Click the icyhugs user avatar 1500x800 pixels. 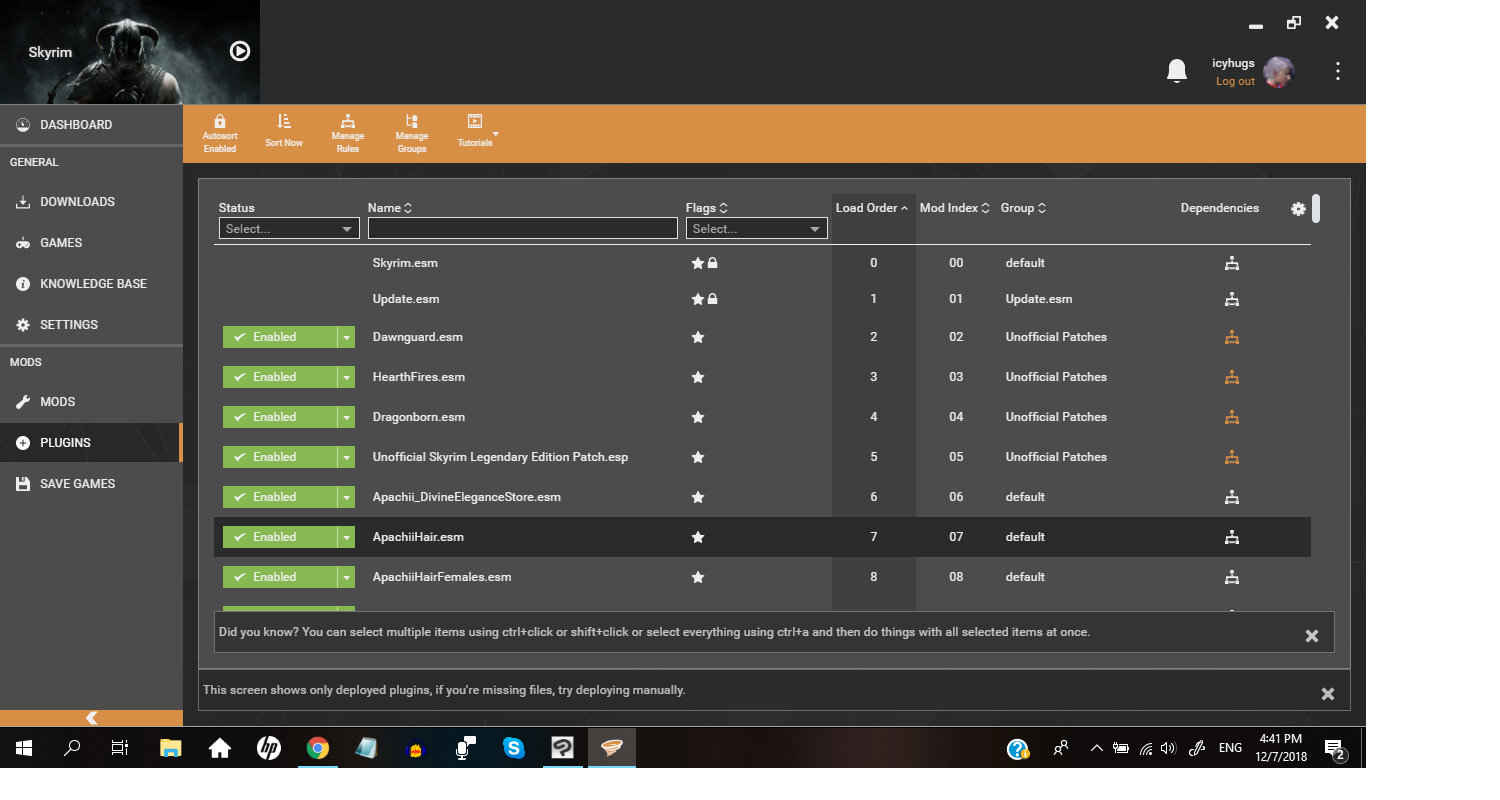click(1279, 72)
